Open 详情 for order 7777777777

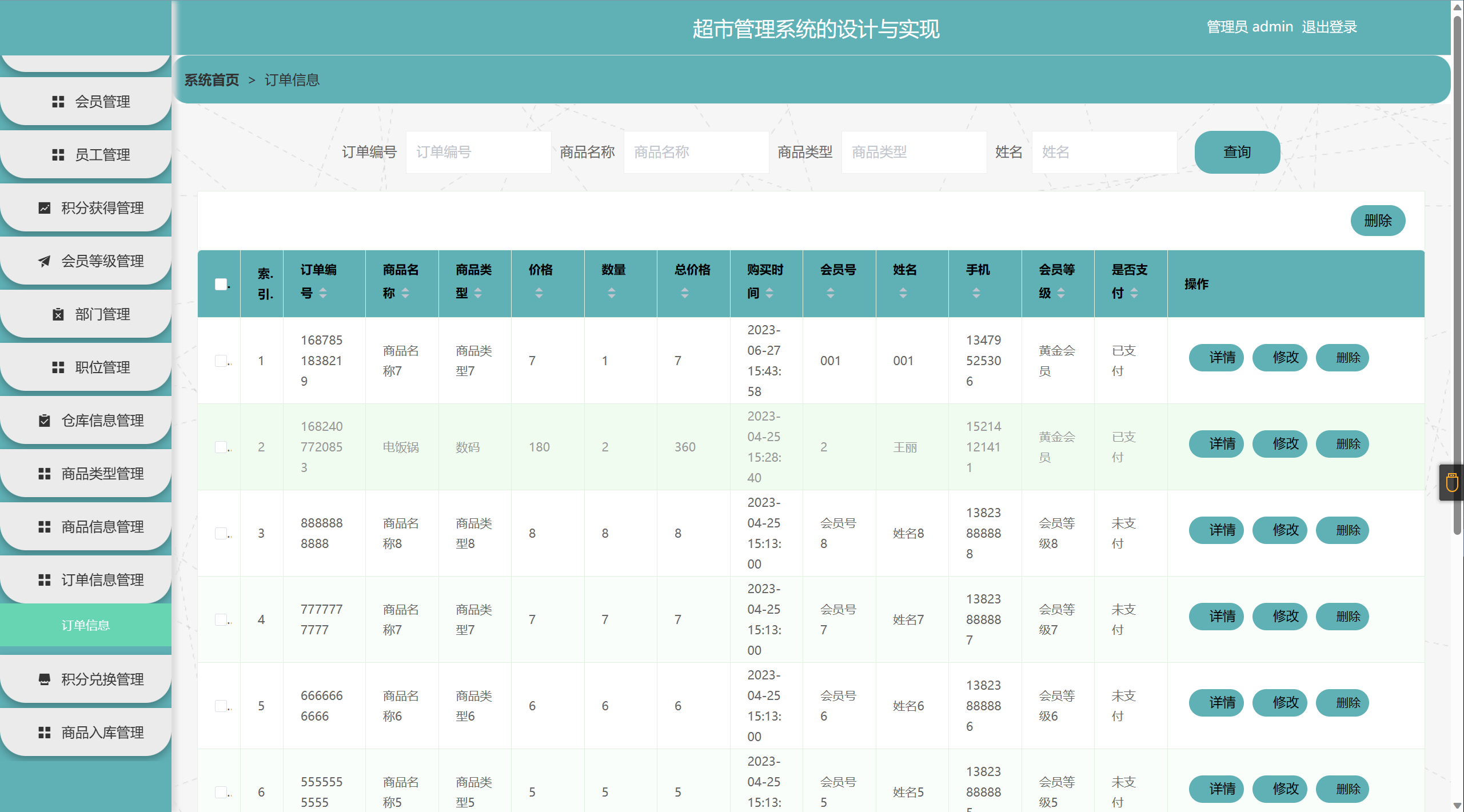1216,617
